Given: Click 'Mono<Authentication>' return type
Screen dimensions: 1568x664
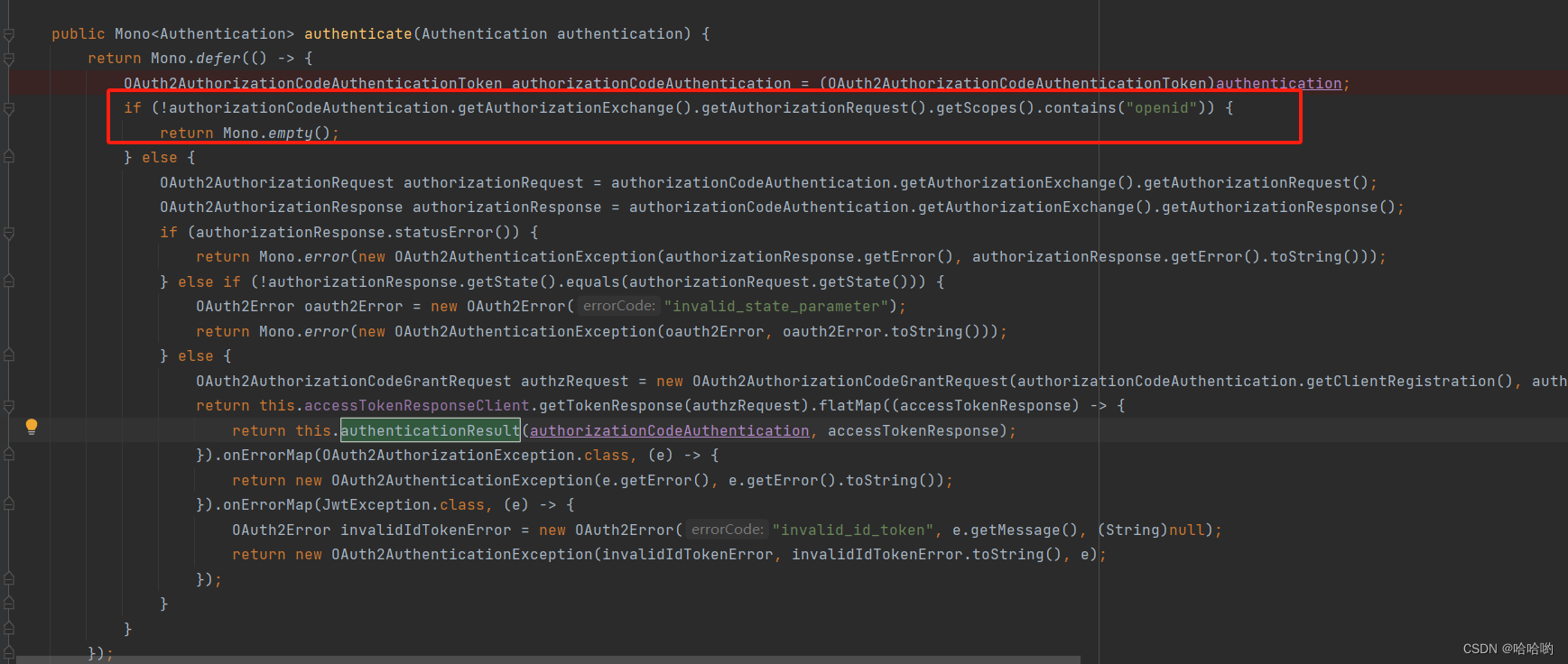Looking at the screenshot, I should [x=204, y=34].
